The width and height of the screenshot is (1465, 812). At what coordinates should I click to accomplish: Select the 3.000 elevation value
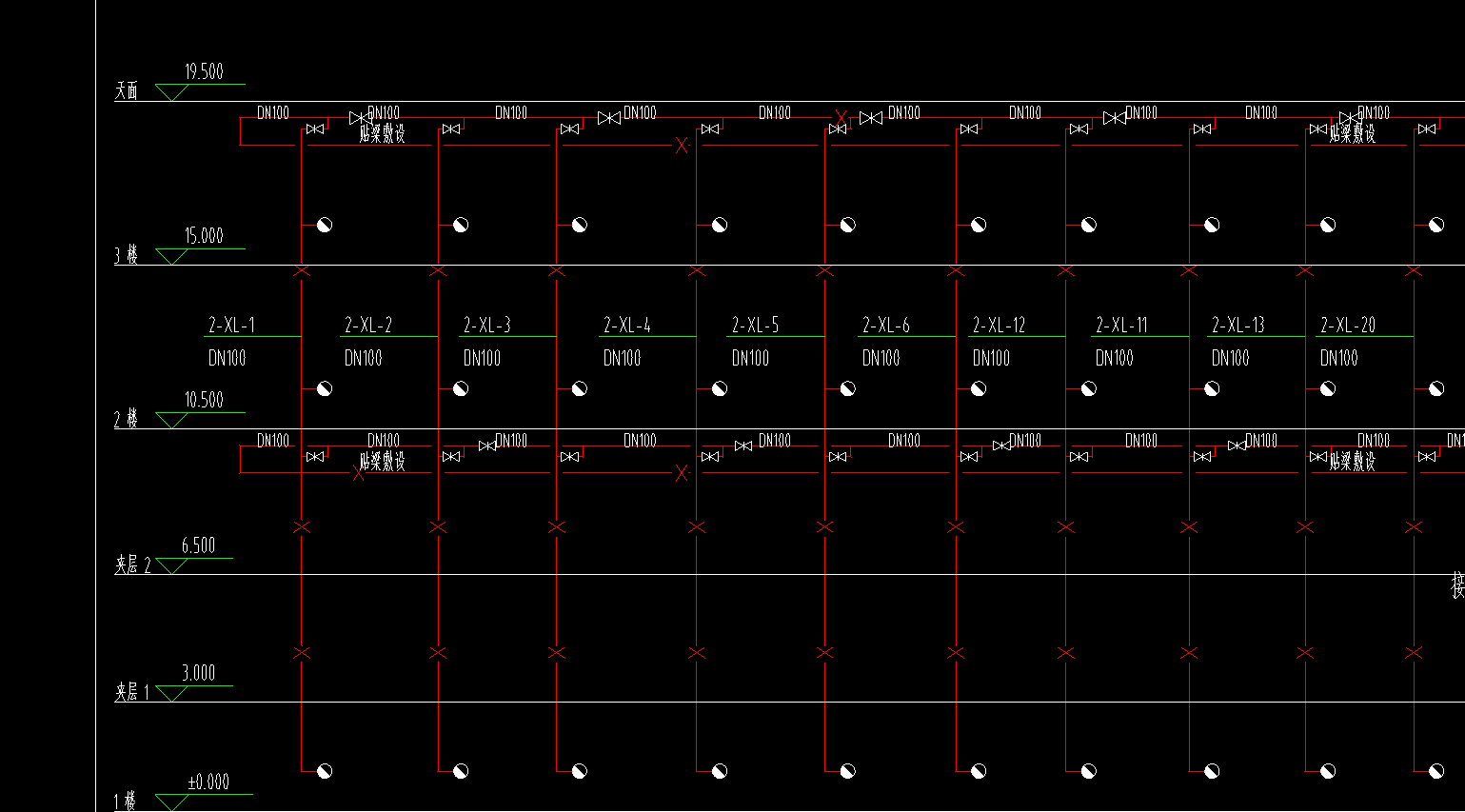tap(199, 673)
